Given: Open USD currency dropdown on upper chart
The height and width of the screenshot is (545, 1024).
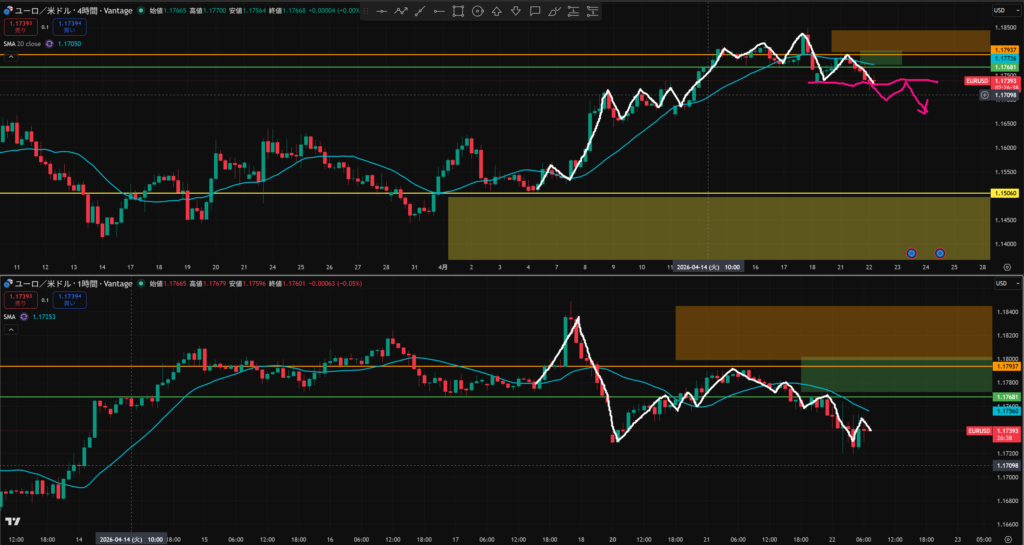Looking at the screenshot, I should click(1000, 10).
